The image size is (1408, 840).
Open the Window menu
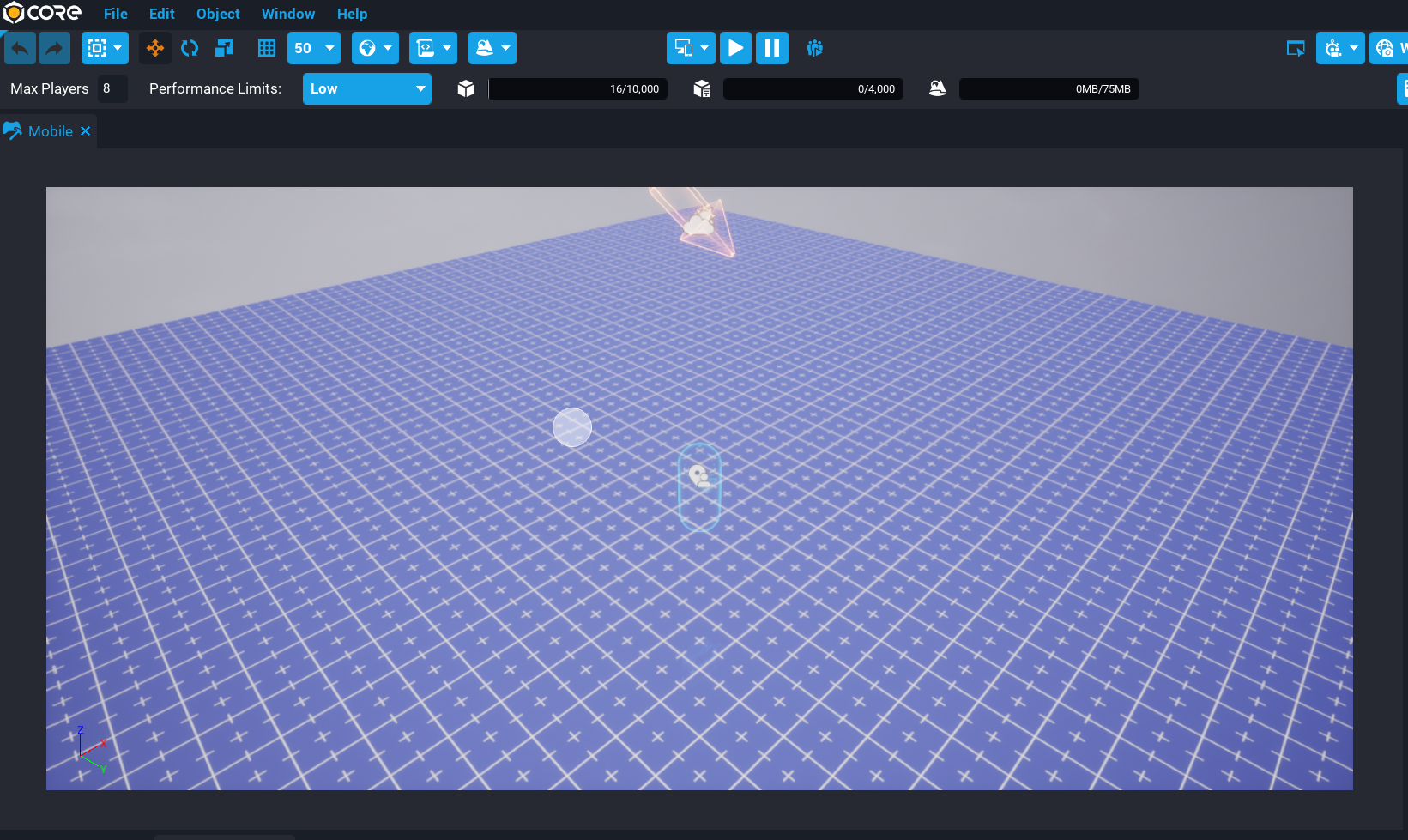[287, 14]
